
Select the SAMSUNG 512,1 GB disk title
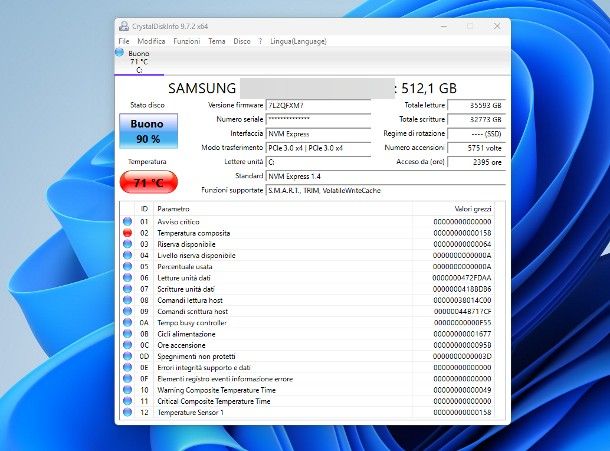312,88
